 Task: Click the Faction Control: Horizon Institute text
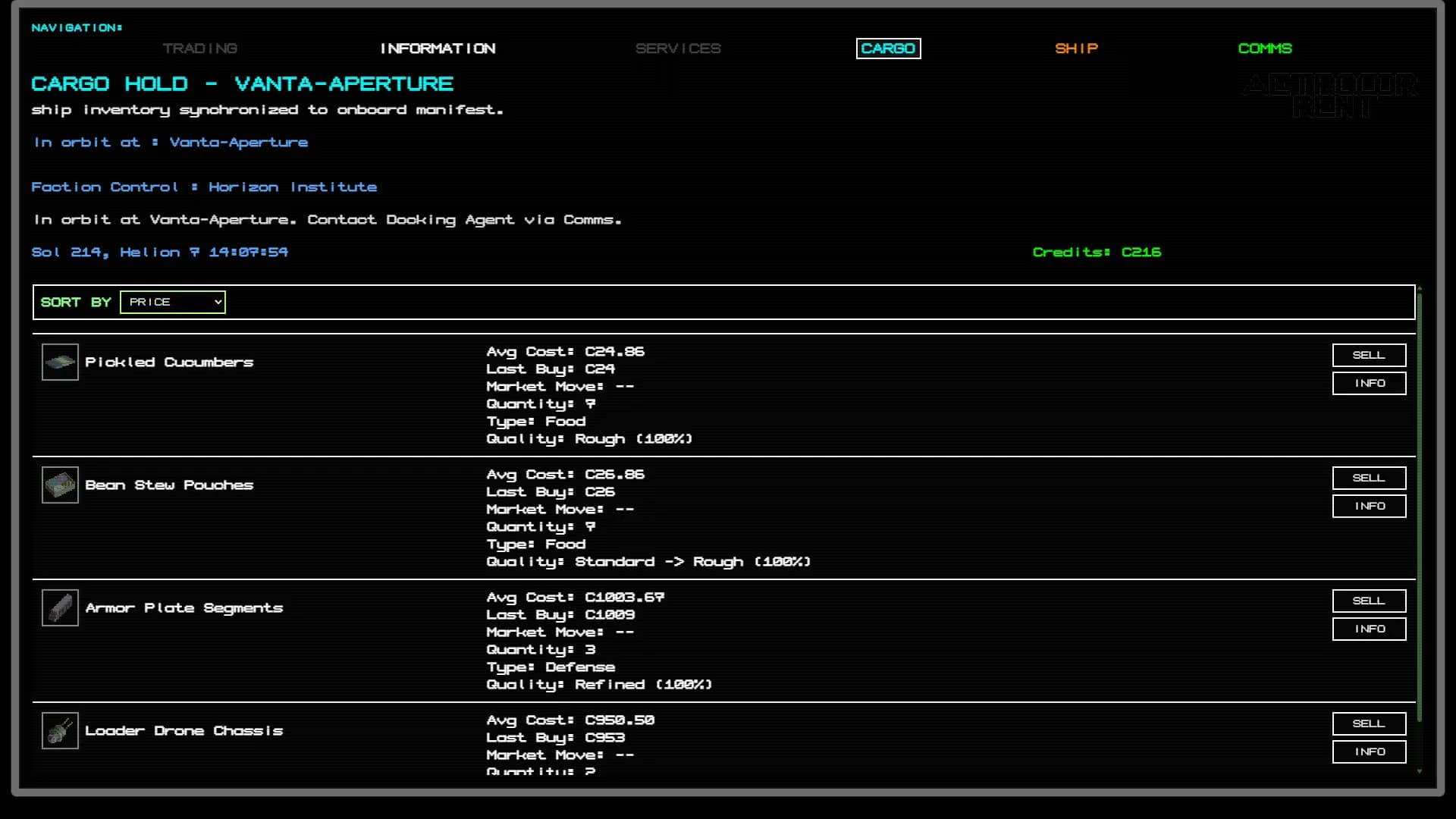tap(204, 187)
